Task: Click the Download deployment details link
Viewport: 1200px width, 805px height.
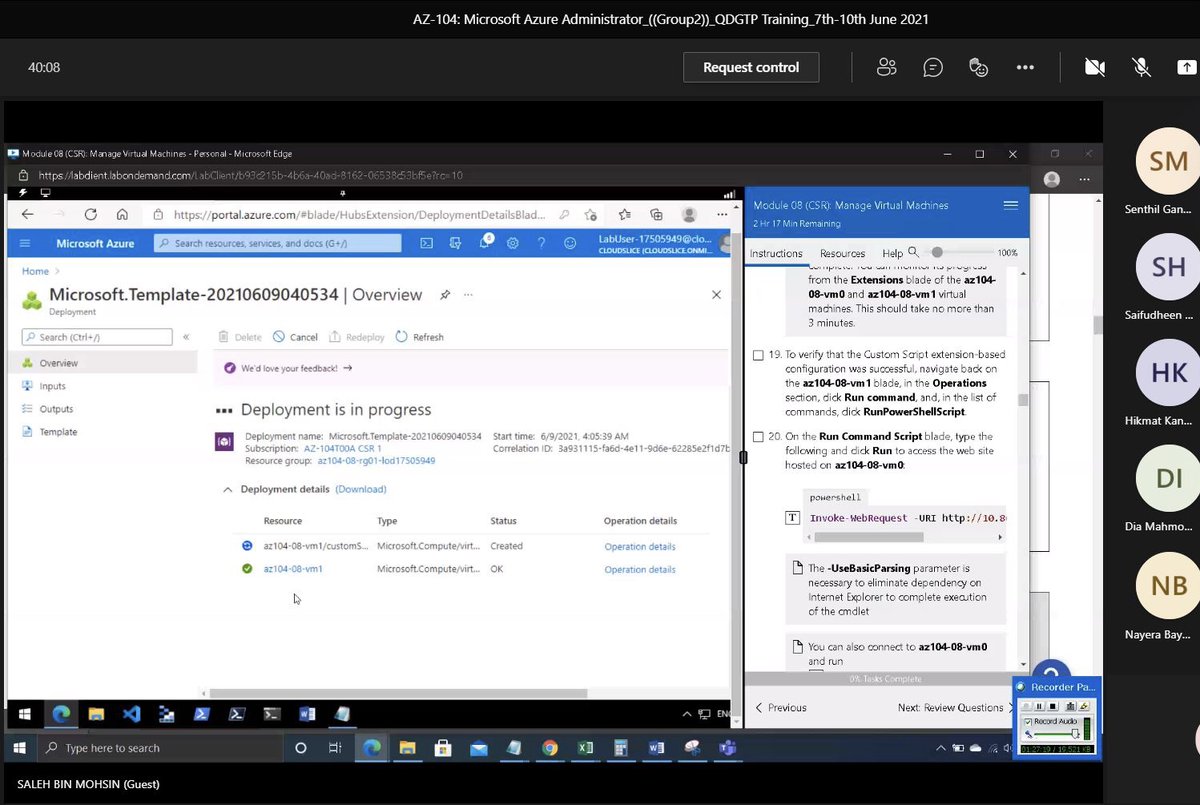Action: (361, 490)
